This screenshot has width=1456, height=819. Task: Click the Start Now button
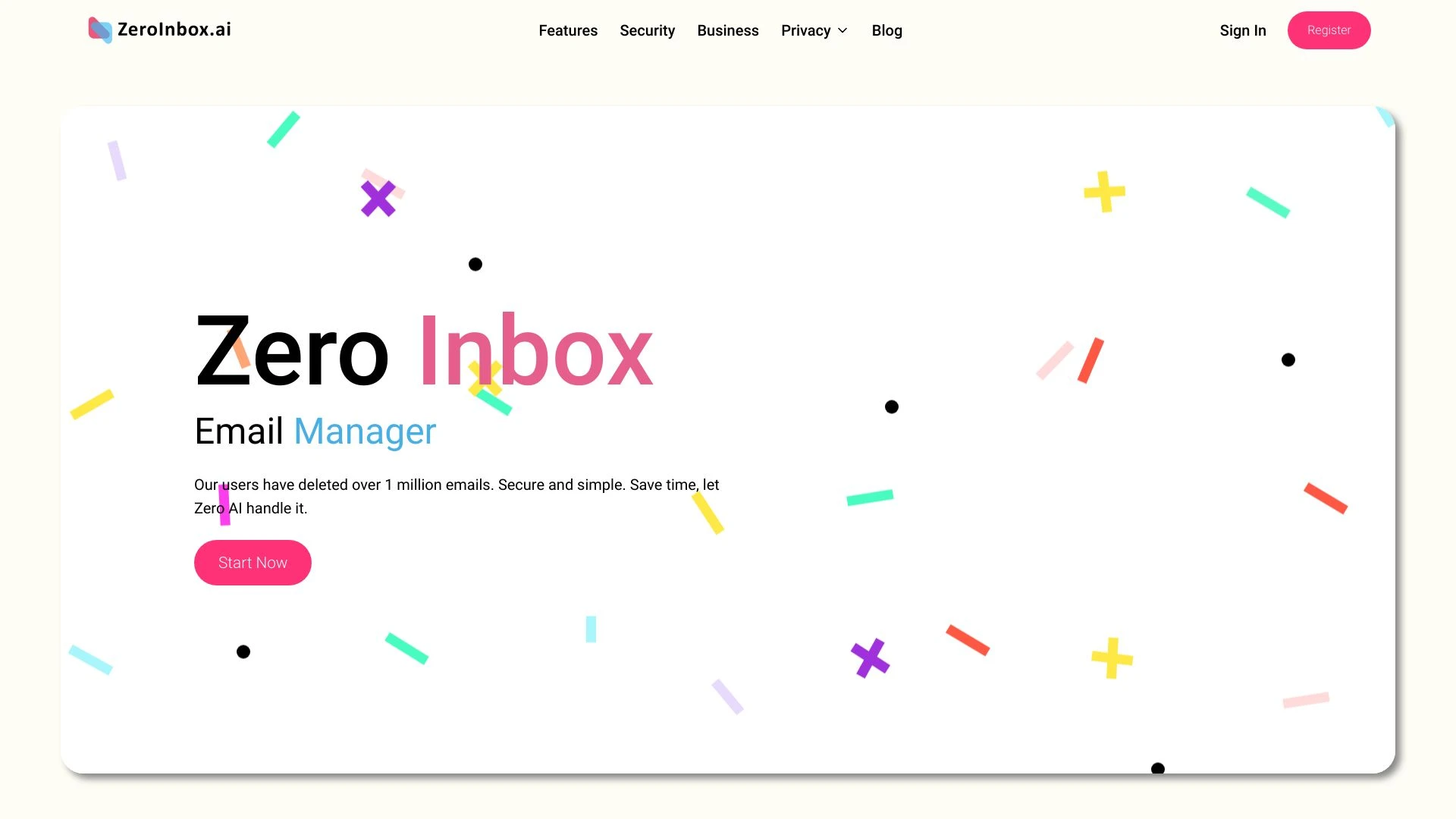[252, 562]
